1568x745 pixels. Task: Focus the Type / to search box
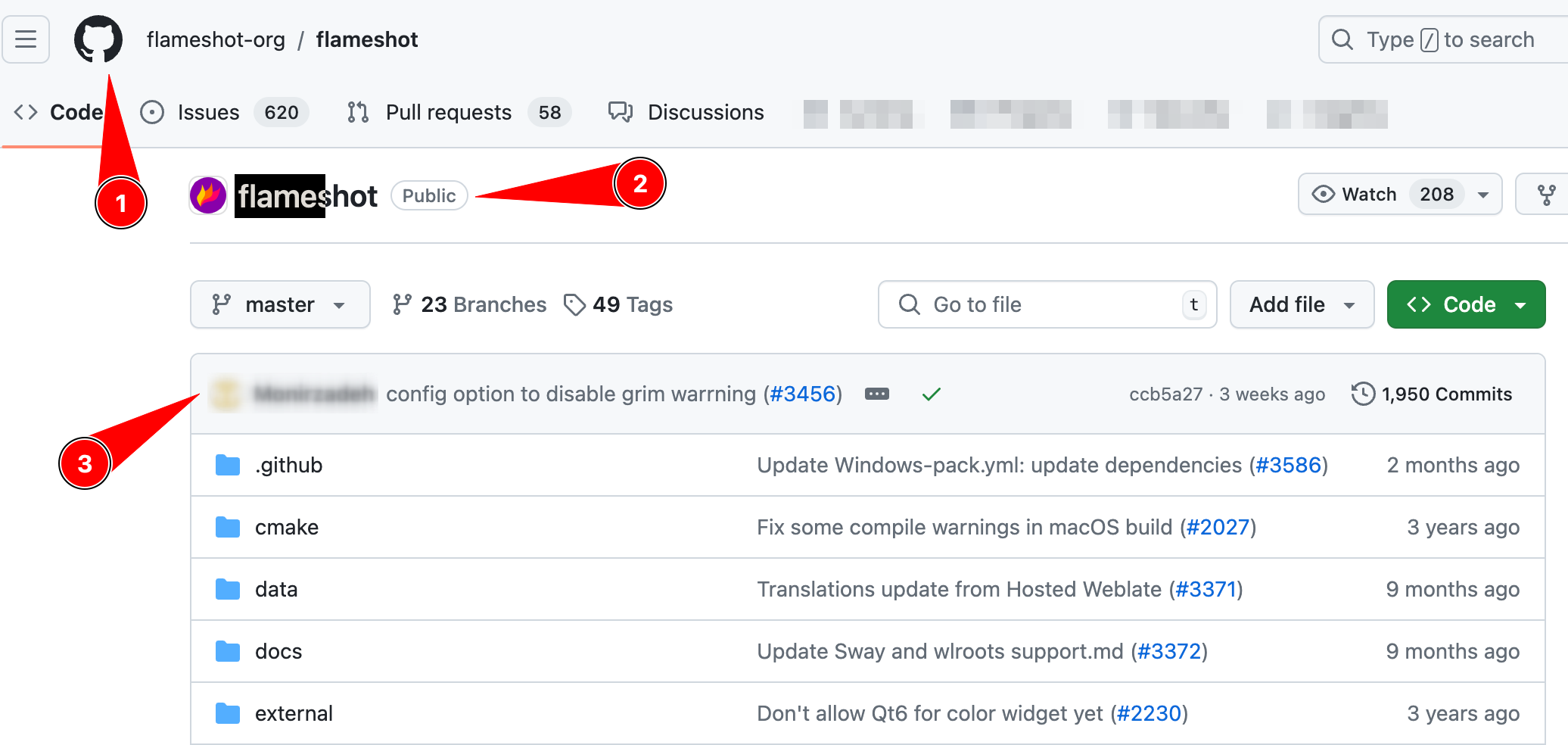[1442, 39]
